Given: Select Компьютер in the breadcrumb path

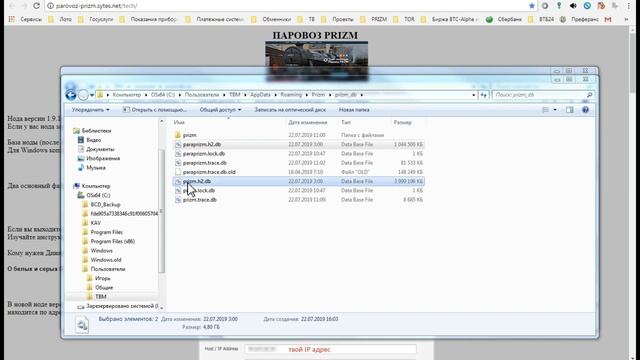Looking at the screenshot, I should (x=127, y=95).
